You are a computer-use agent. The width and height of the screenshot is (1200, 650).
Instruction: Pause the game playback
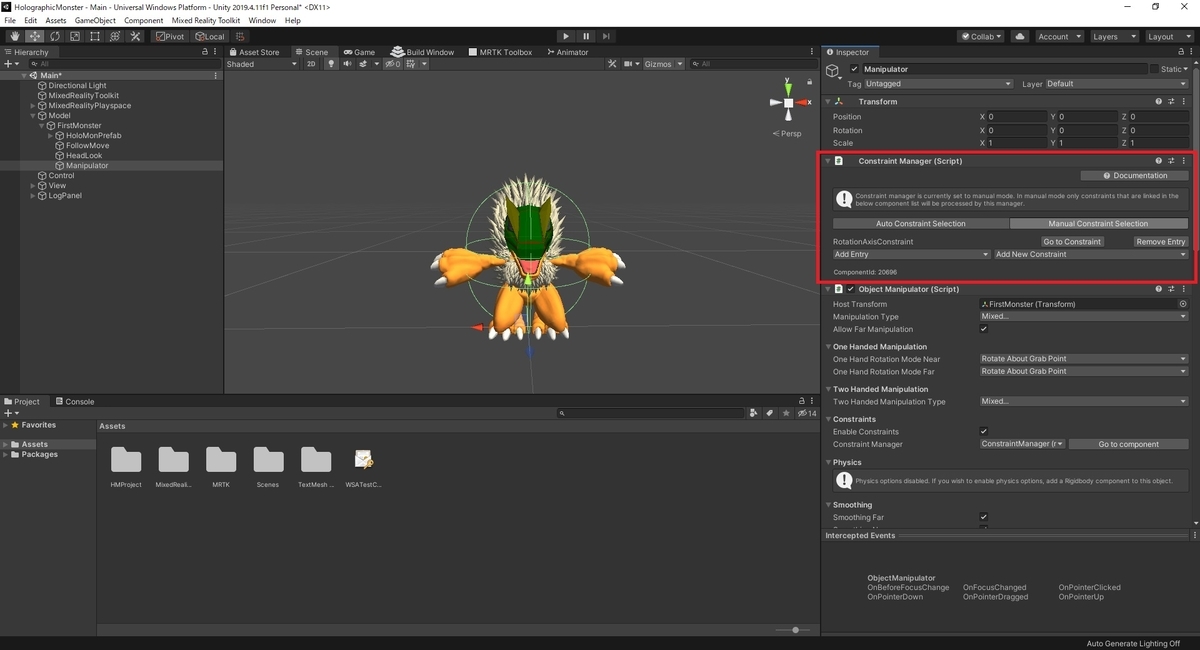pos(587,36)
